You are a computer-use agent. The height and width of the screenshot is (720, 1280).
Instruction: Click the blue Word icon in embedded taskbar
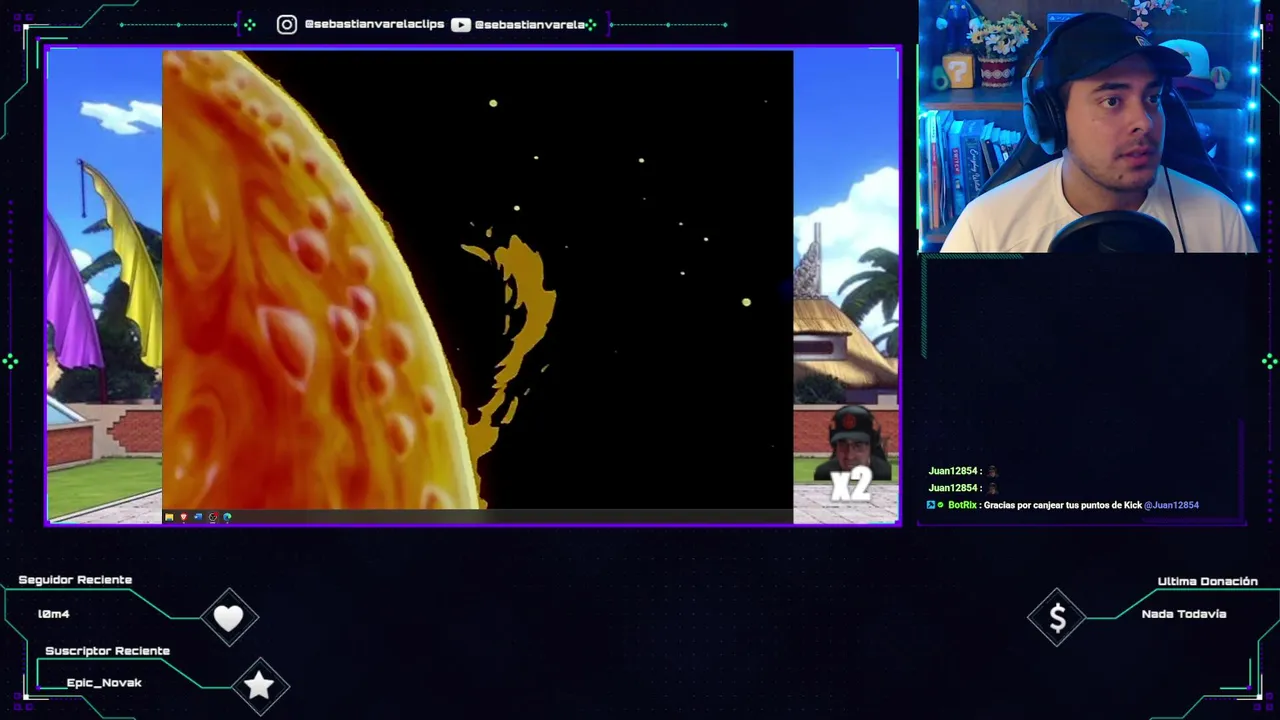(198, 517)
